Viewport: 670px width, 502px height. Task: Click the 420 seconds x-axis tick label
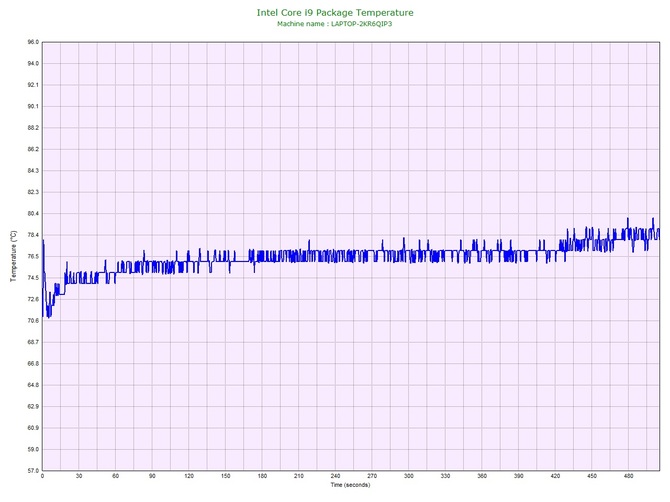coord(555,476)
